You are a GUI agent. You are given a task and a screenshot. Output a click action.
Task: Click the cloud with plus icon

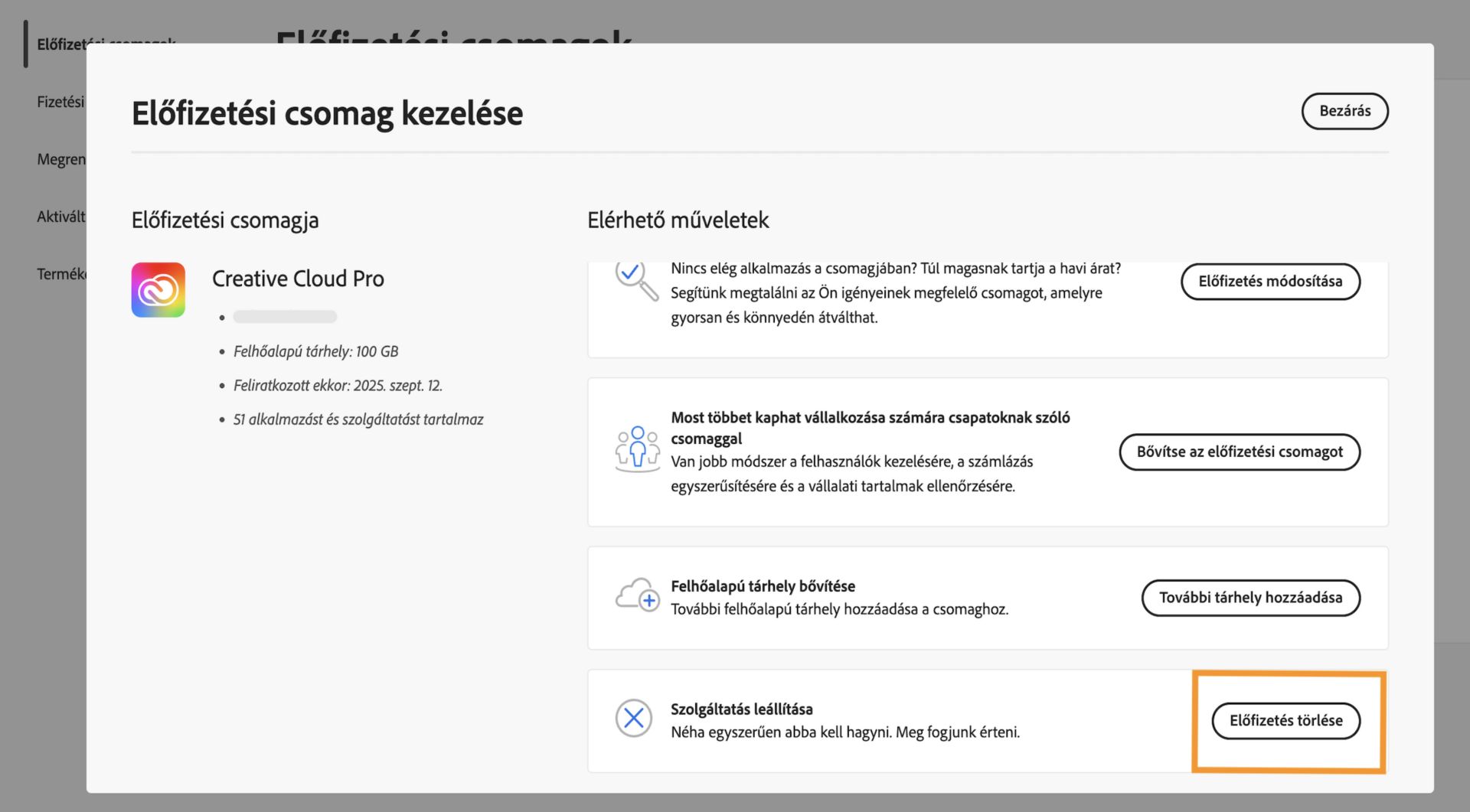click(637, 595)
